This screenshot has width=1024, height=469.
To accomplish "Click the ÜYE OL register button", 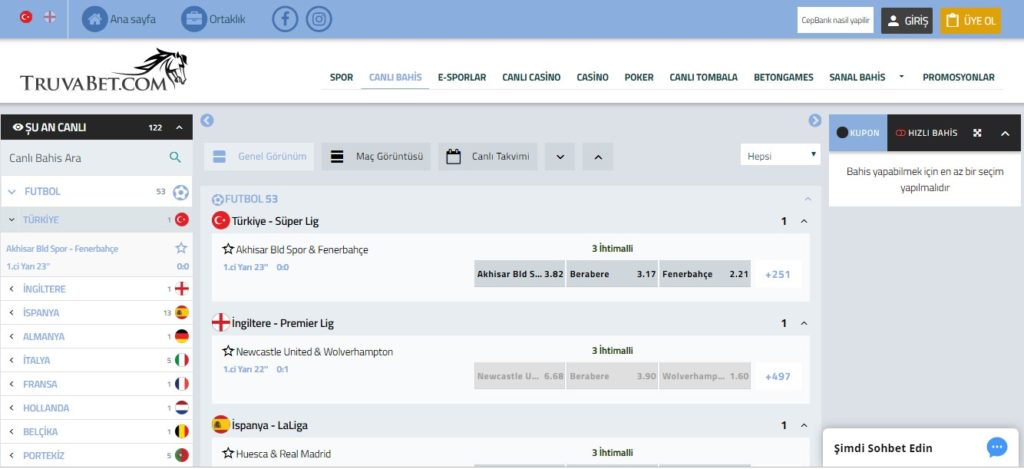I will [970, 21].
